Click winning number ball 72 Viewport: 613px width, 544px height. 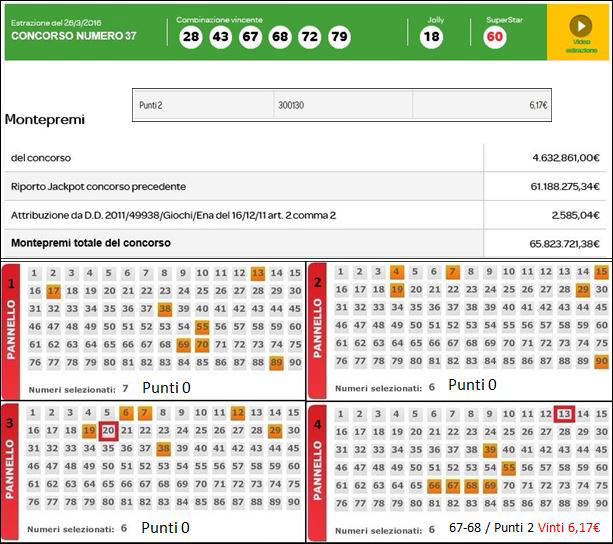pos(310,37)
